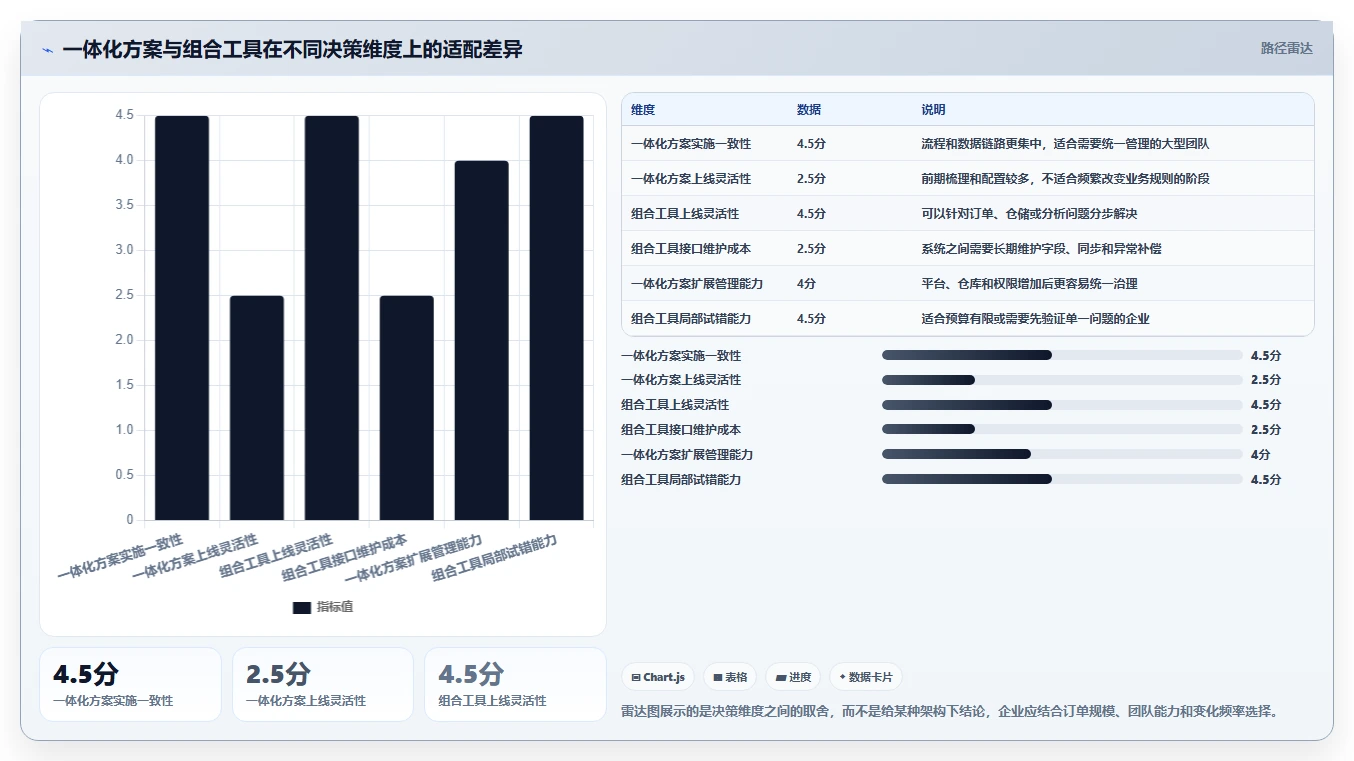Screen dimensions: 1354x761
Task: Click the progress bar for 组合工具局部试错能力
Action: (x=1062, y=479)
